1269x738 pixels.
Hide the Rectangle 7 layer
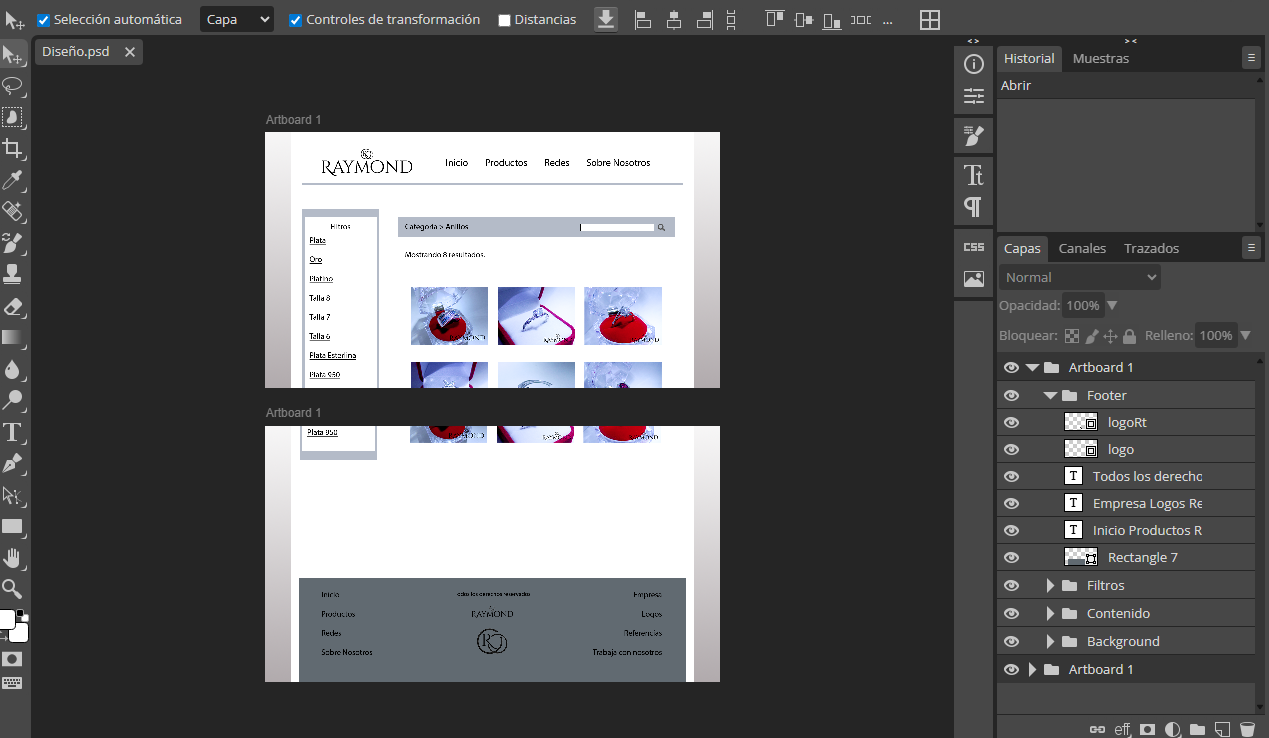coord(1011,558)
